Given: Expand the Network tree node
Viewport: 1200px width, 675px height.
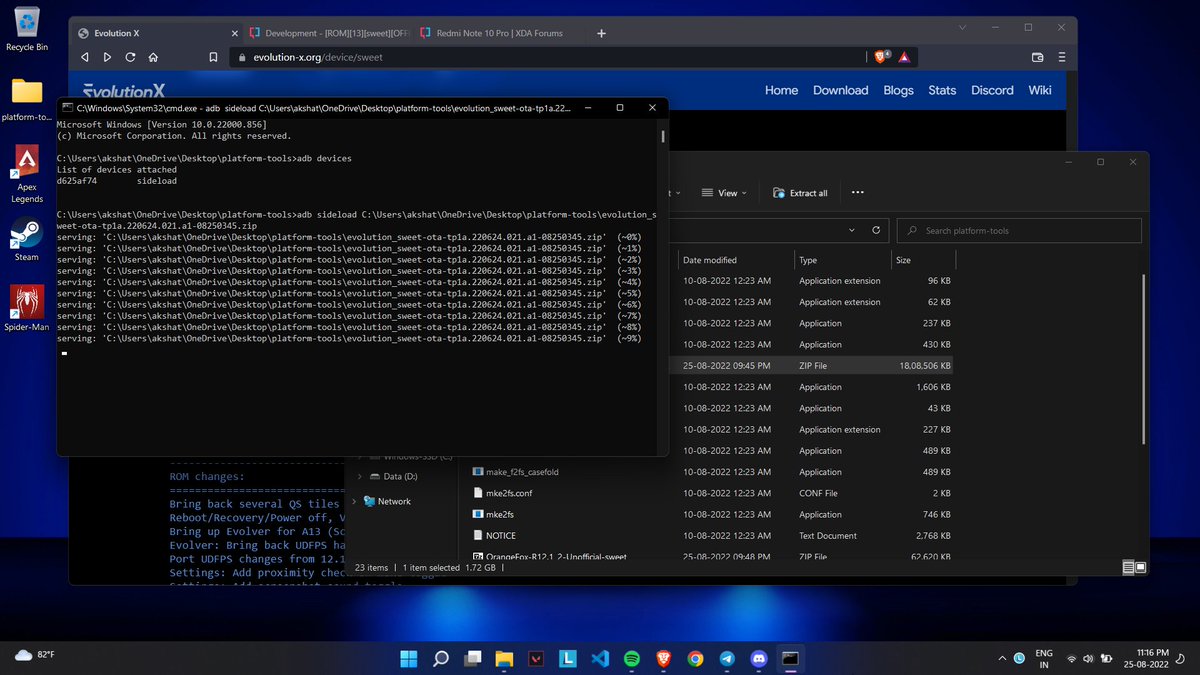Looking at the screenshot, I should [354, 501].
